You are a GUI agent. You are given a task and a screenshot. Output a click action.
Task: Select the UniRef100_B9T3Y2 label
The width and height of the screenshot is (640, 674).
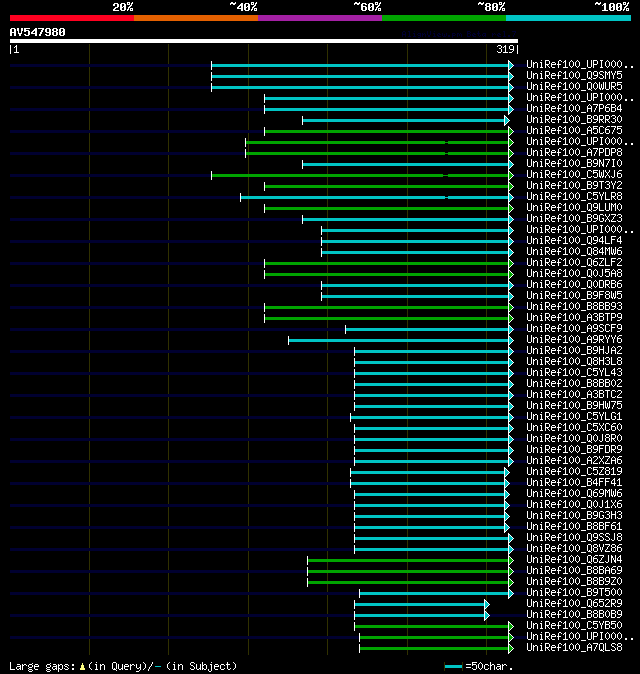pos(574,186)
